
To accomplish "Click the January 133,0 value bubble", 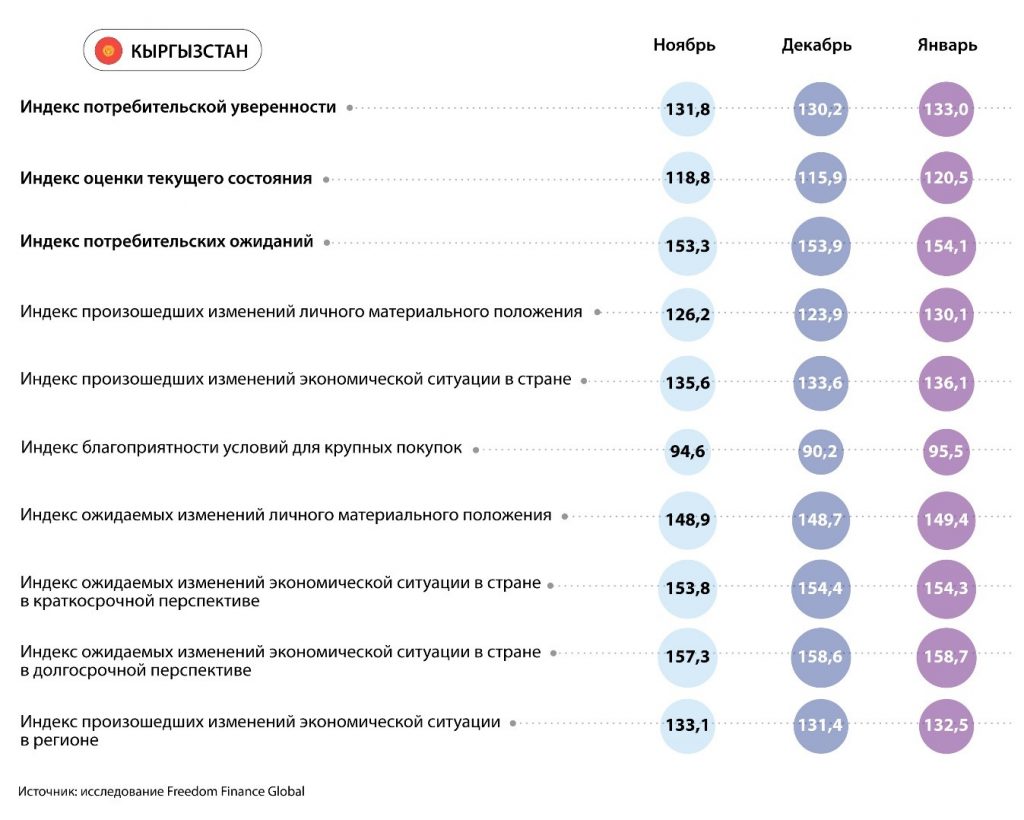I will click(946, 109).
